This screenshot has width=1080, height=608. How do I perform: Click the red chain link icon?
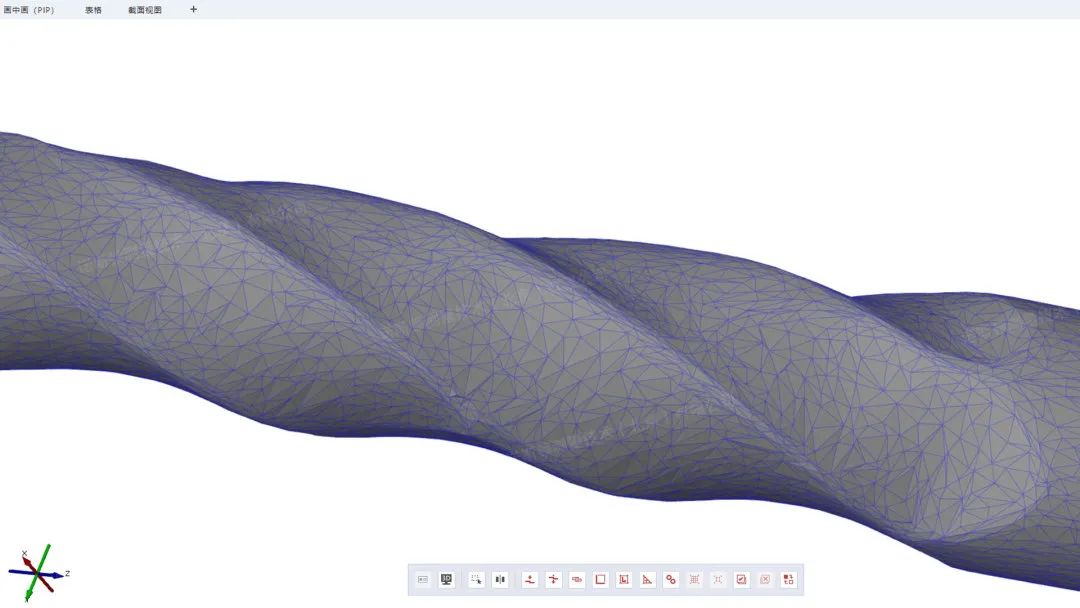(x=671, y=579)
